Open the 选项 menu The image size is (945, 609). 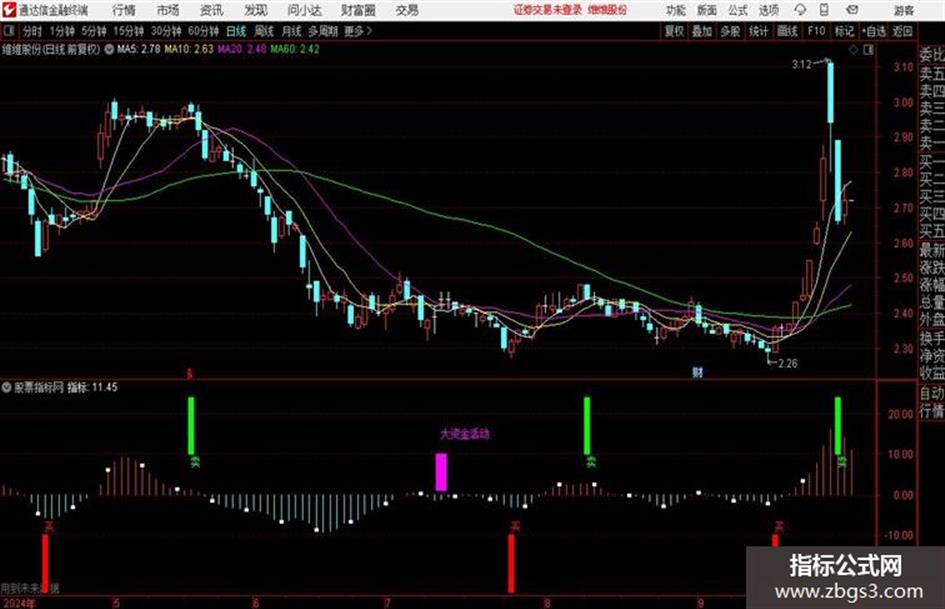pos(768,10)
